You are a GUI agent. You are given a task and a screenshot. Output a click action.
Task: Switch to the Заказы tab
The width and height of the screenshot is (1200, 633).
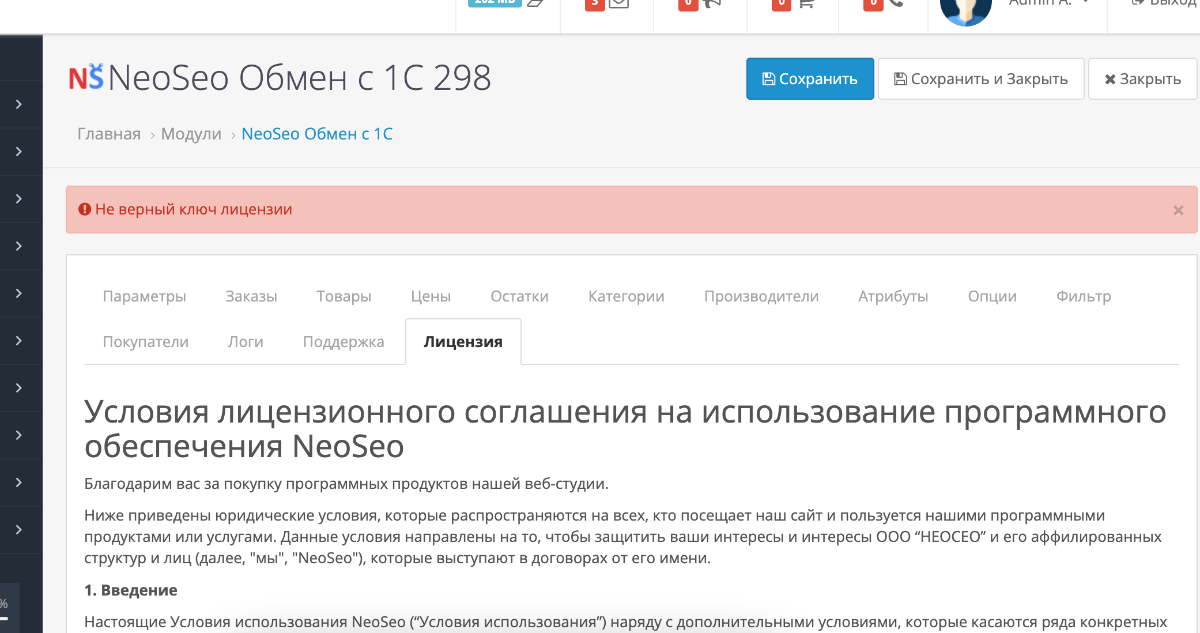click(x=251, y=296)
